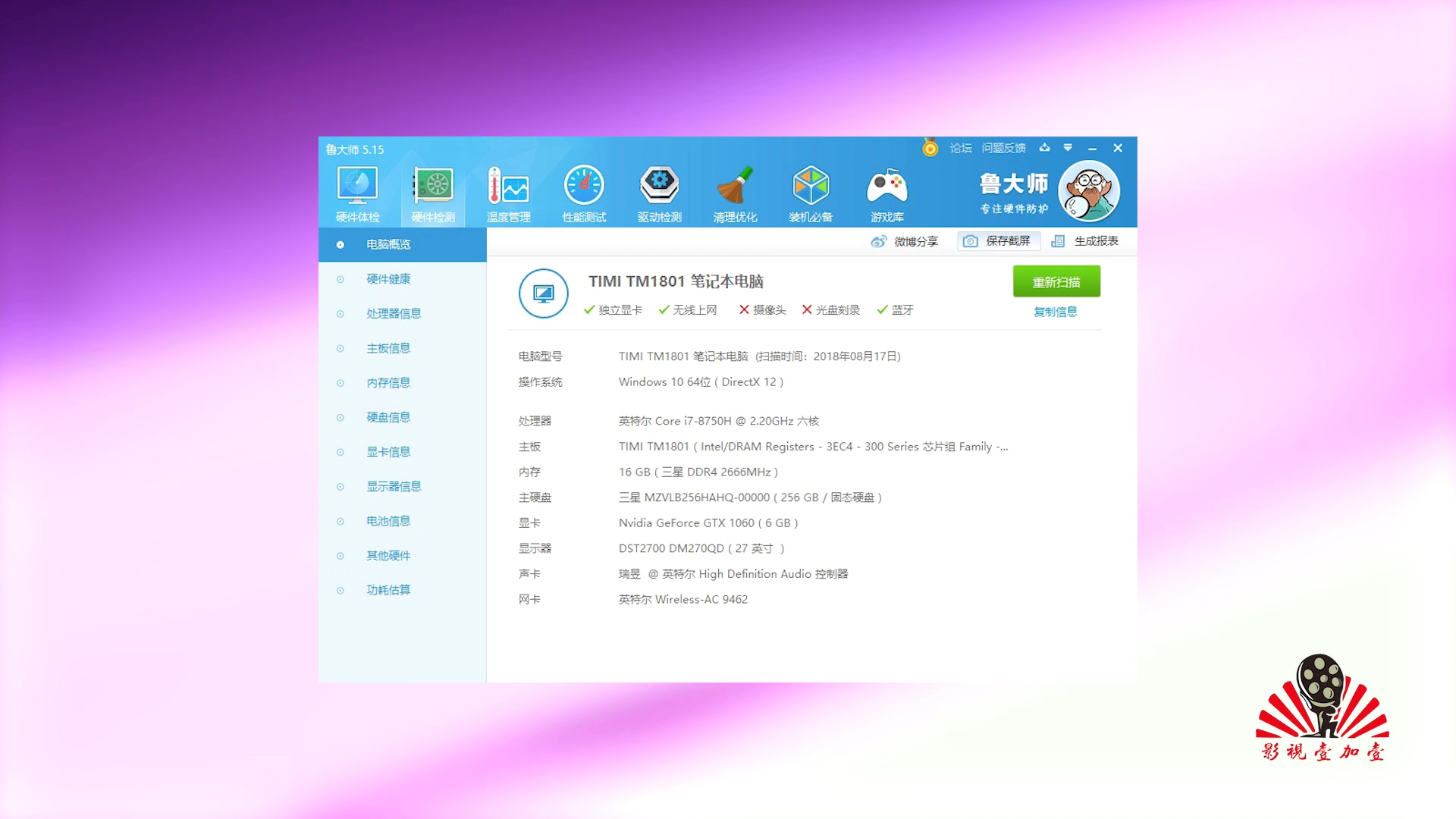Select 显卡信息 sidebar radio item
Viewport: 1456px width, 819px height.
click(x=388, y=452)
